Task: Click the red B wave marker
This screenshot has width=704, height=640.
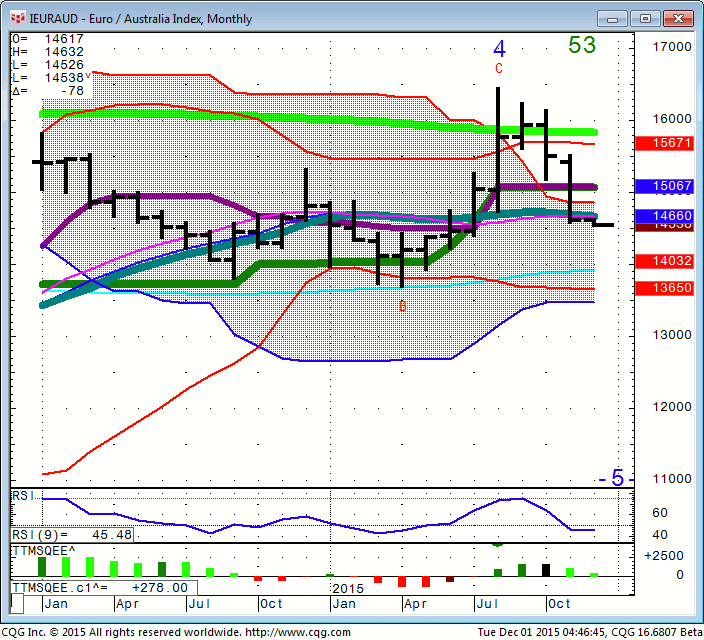Action: point(402,306)
